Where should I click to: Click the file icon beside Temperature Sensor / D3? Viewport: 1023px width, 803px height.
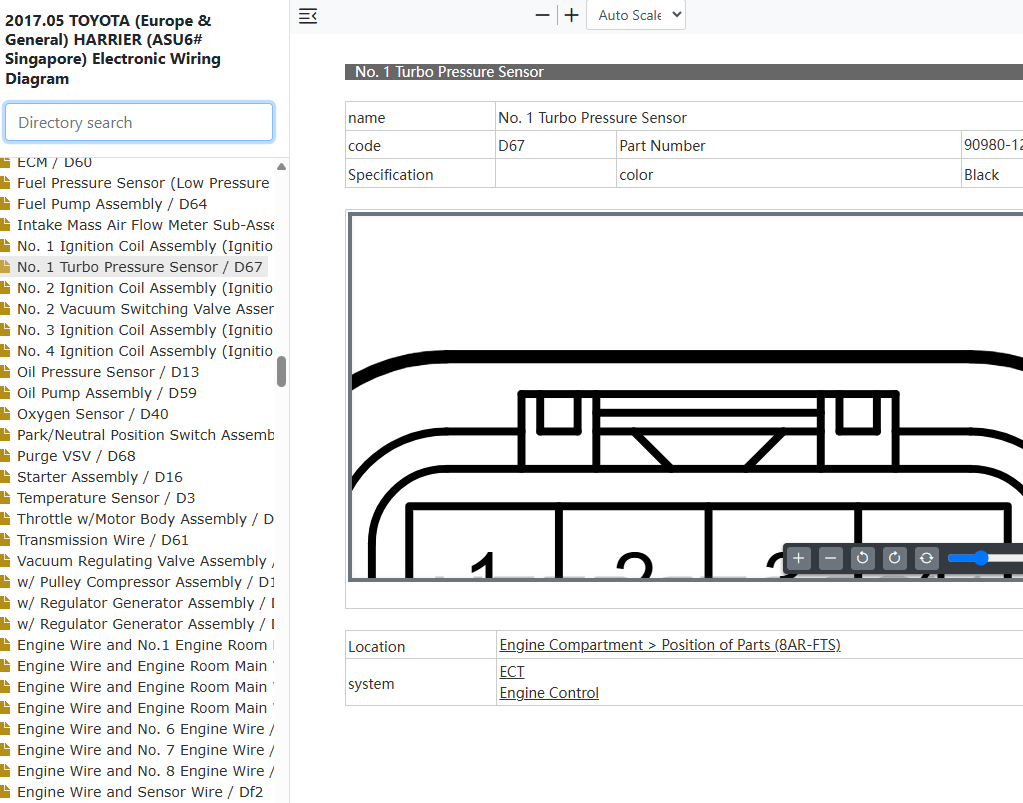(5, 498)
